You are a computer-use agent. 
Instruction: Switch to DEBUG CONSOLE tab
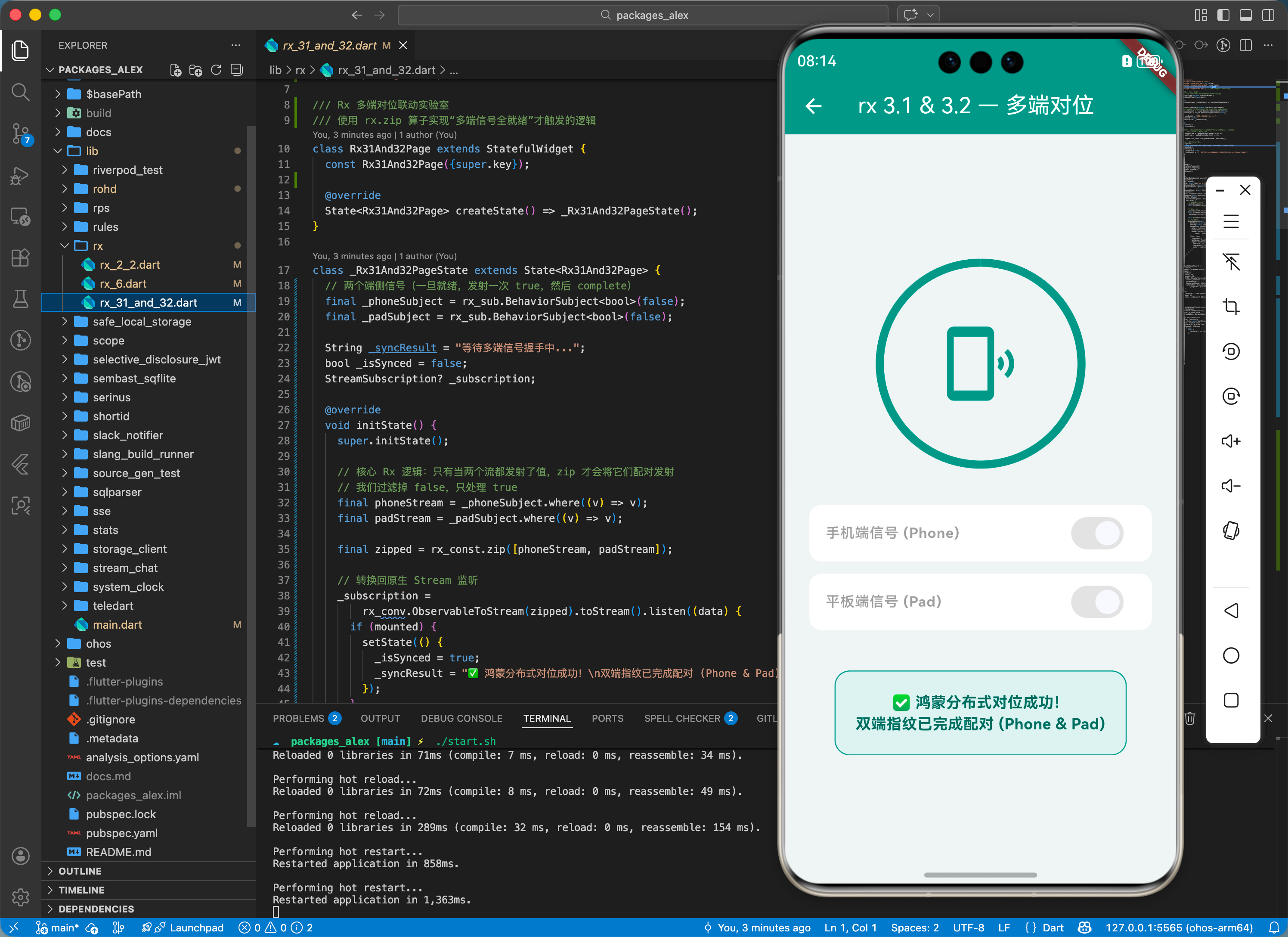[461, 718]
